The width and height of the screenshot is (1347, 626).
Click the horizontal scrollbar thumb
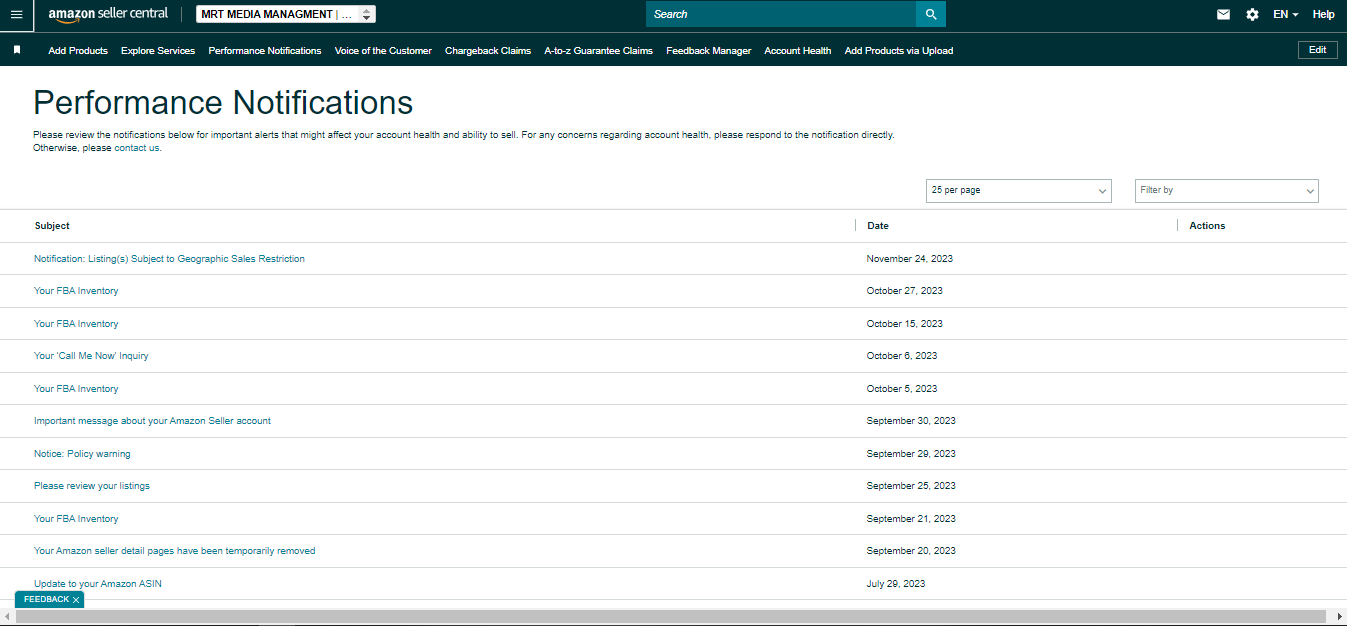click(x=671, y=616)
